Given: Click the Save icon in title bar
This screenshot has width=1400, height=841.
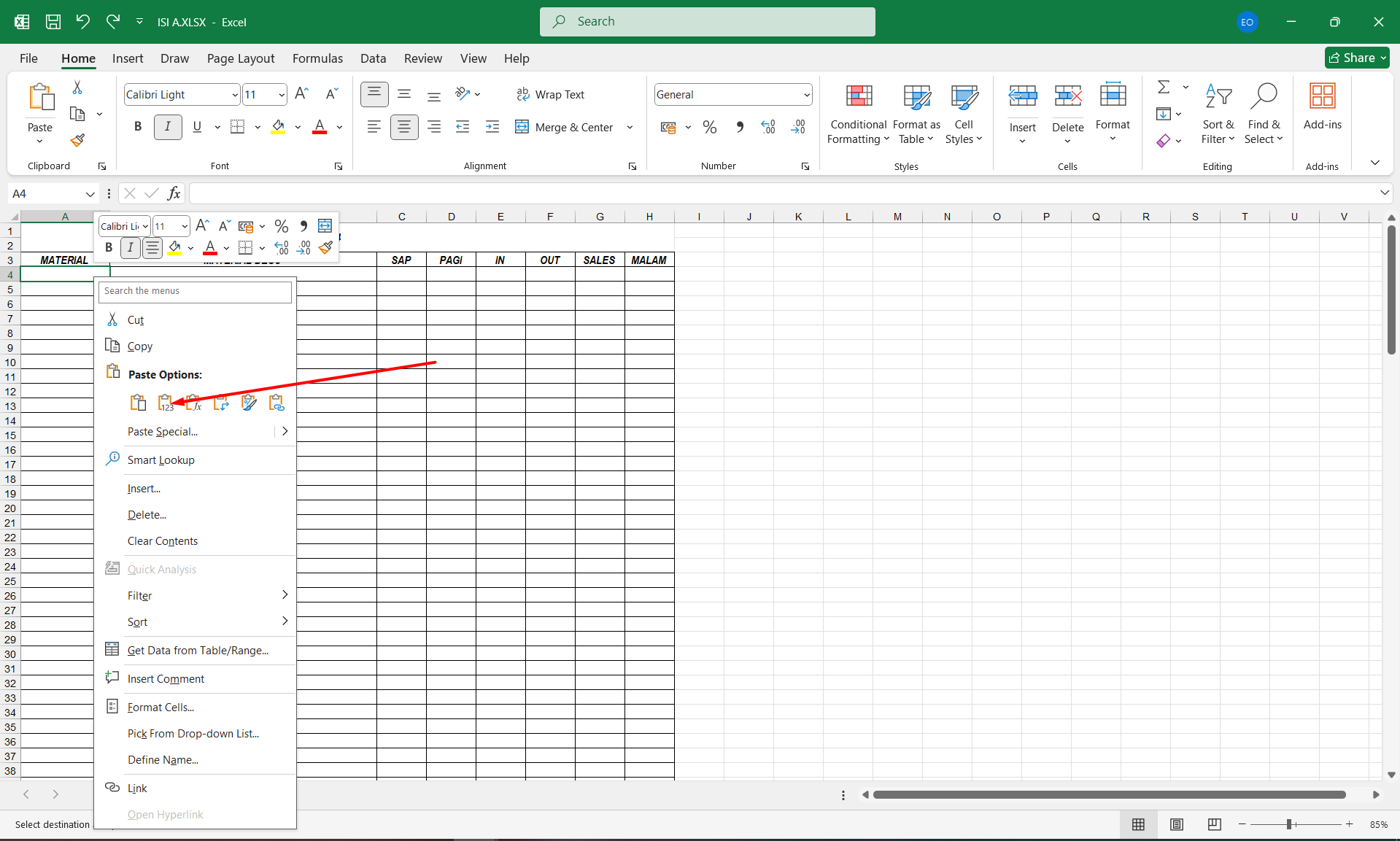Looking at the screenshot, I should click(53, 22).
